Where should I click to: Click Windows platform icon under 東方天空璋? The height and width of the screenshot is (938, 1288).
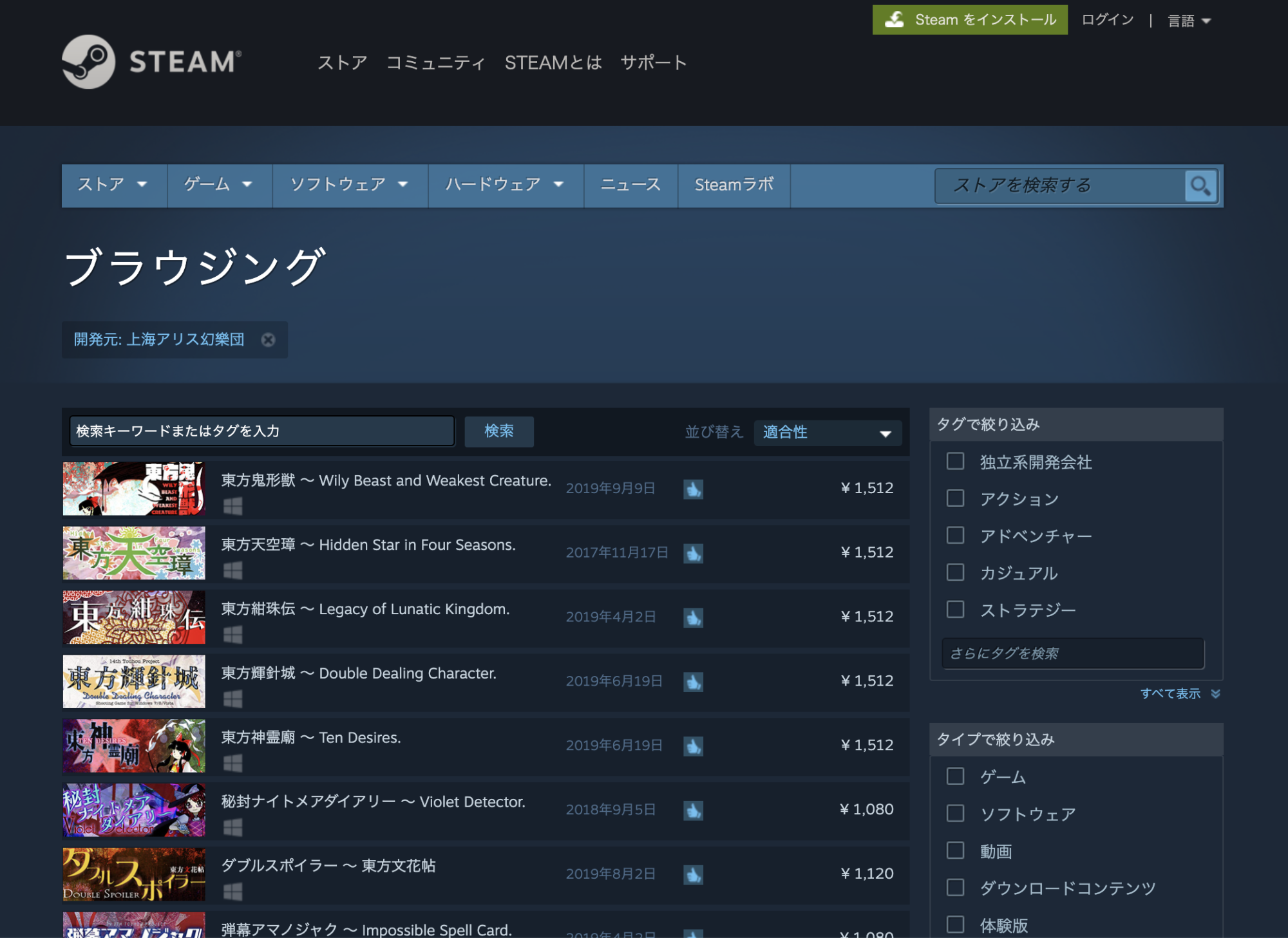(x=232, y=570)
